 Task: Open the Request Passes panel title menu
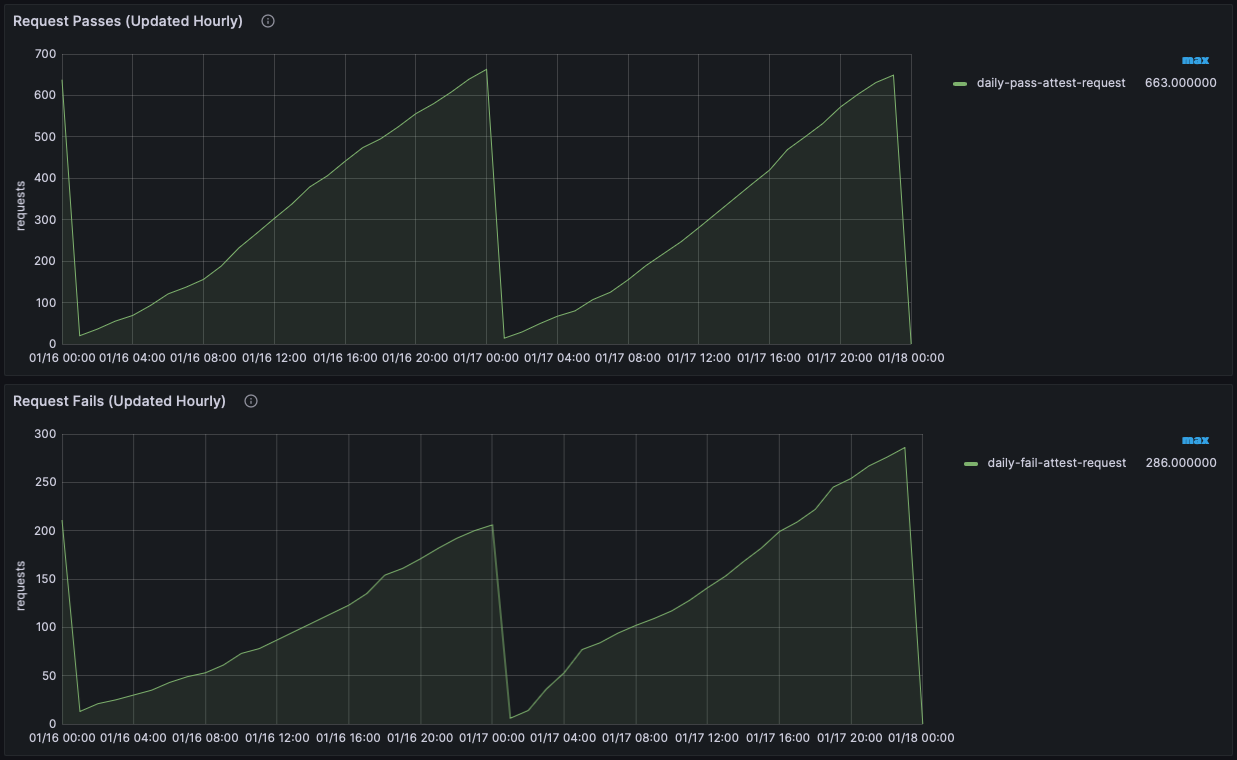click(x=128, y=21)
